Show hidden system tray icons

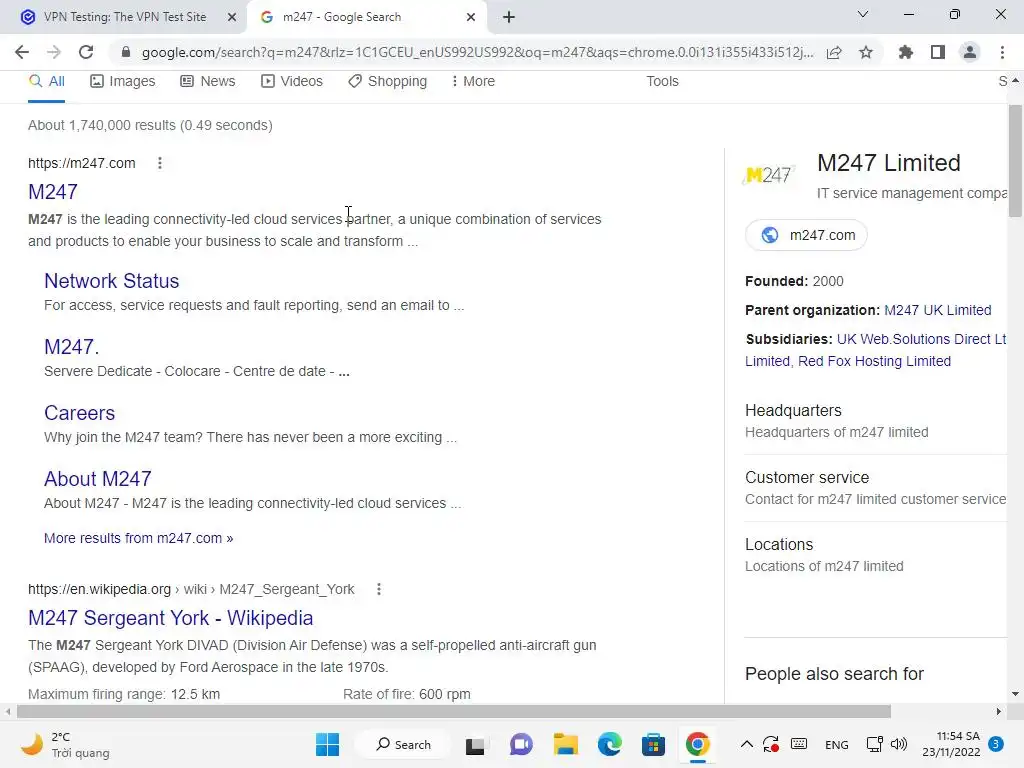pyautogui.click(x=746, y=744)
